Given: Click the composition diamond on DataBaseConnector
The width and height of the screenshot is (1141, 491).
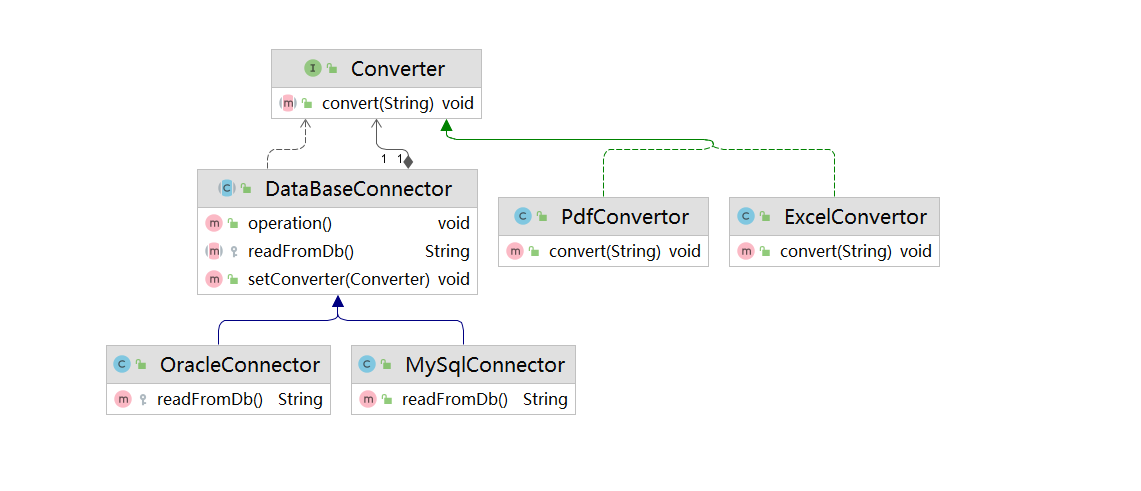Looking at the screenshot, I should point(407,161).
